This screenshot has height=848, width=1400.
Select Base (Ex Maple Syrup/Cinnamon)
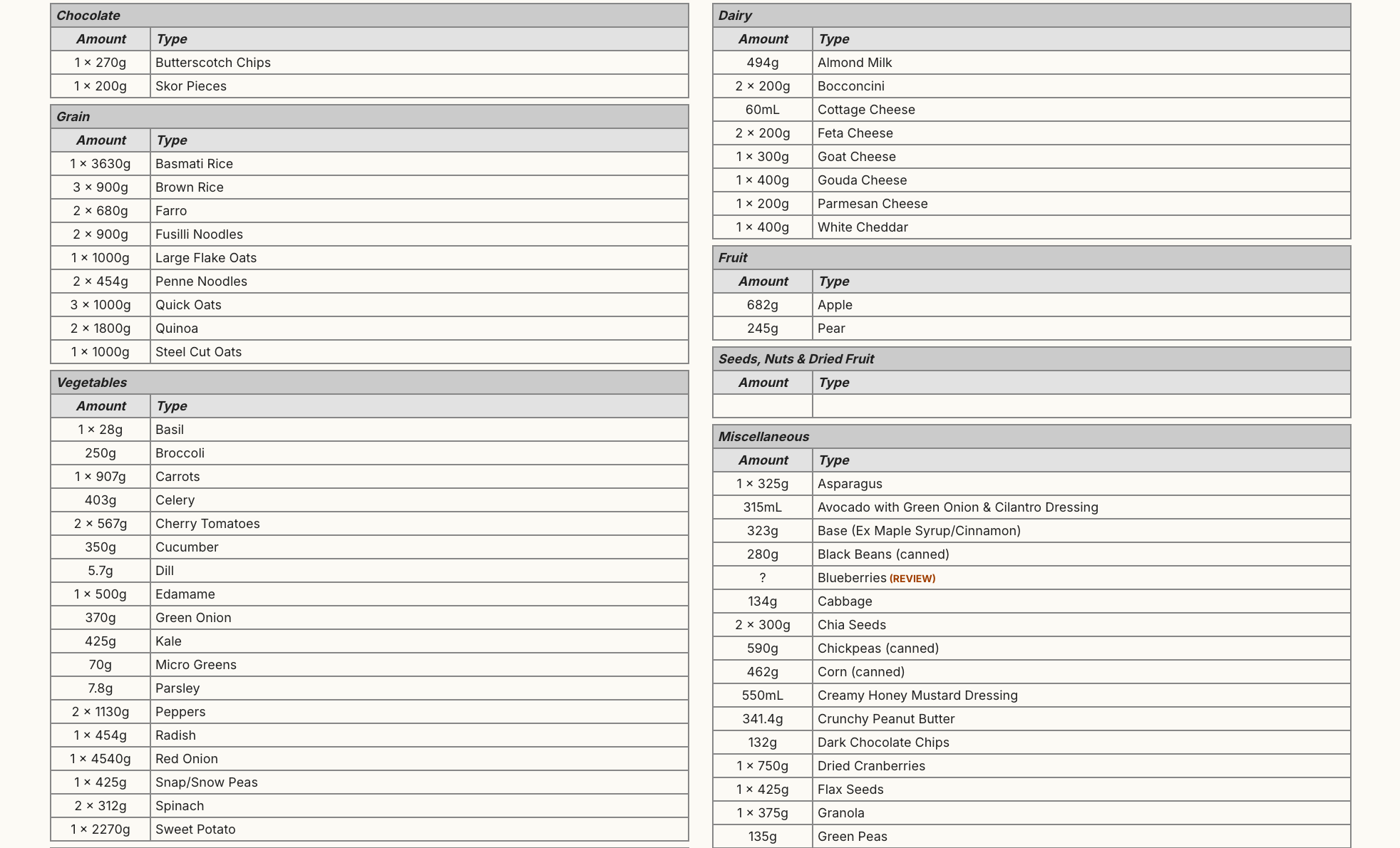(1031, 531)
